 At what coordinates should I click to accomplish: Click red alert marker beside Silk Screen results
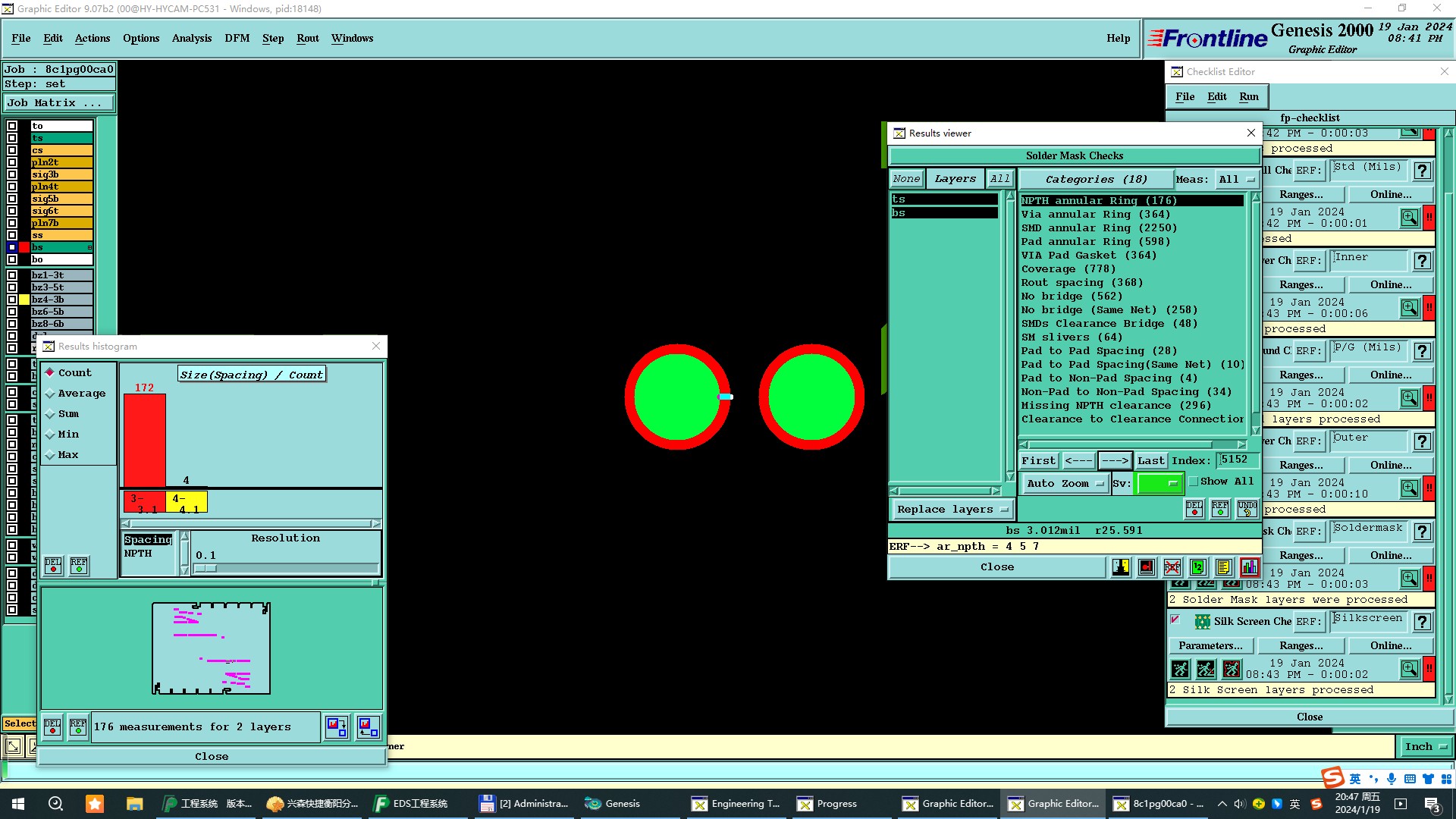[x=1429, y=669]
